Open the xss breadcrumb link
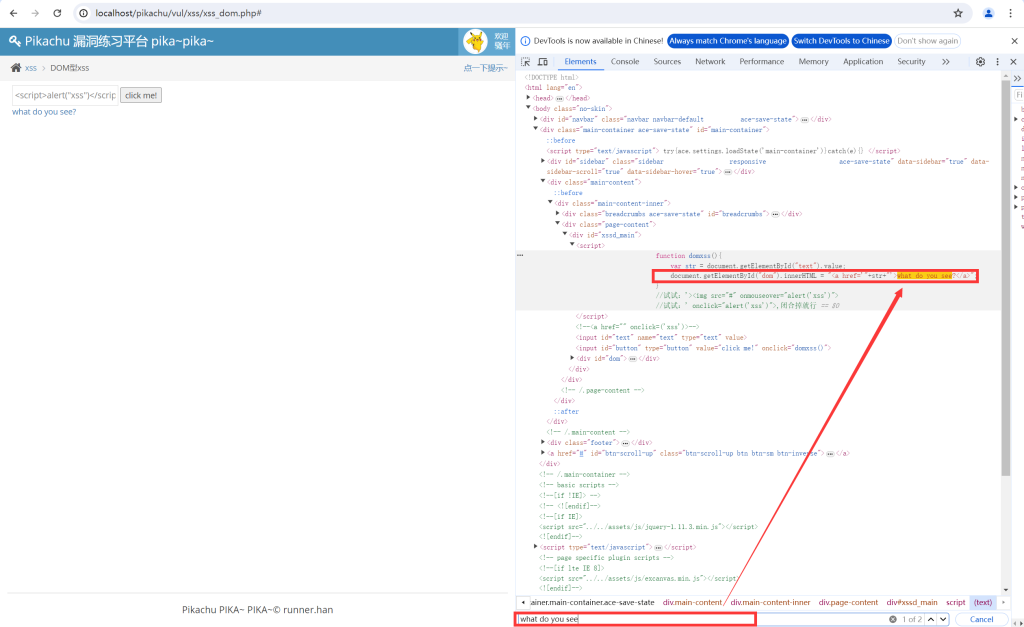 pyautogui.click(x=31, y=68)
